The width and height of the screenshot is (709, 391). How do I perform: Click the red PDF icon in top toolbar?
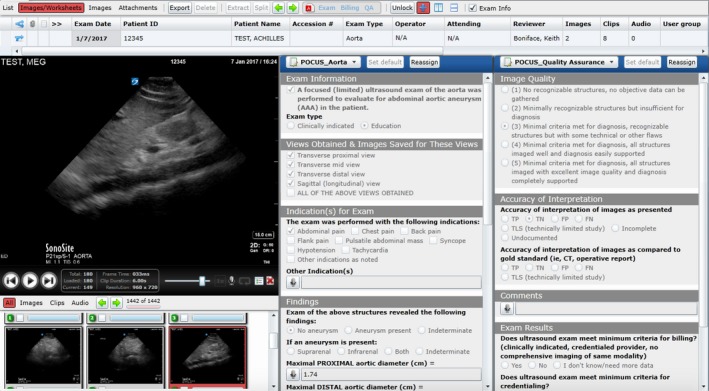pos(309,8)
